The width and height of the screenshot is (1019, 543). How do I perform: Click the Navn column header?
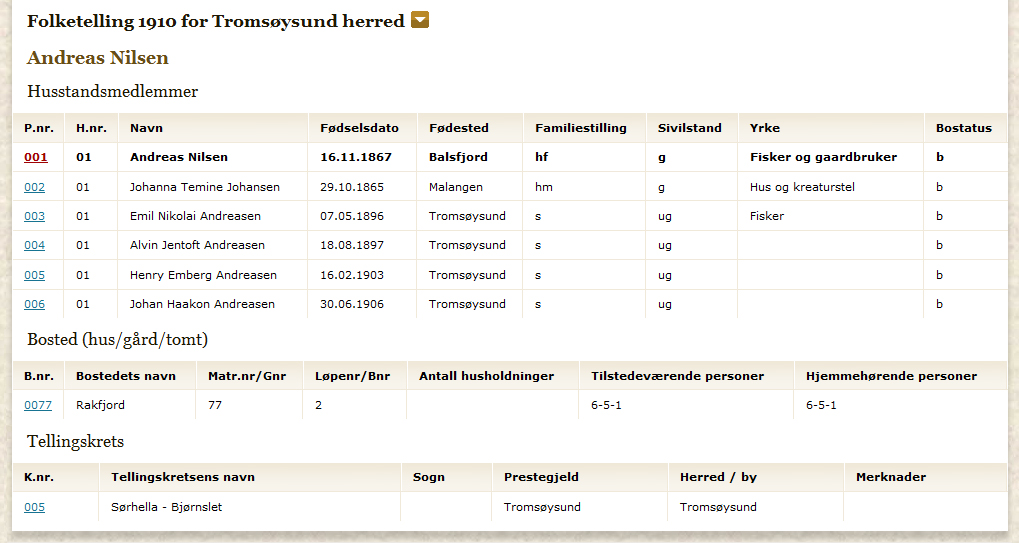click(146, 128)
